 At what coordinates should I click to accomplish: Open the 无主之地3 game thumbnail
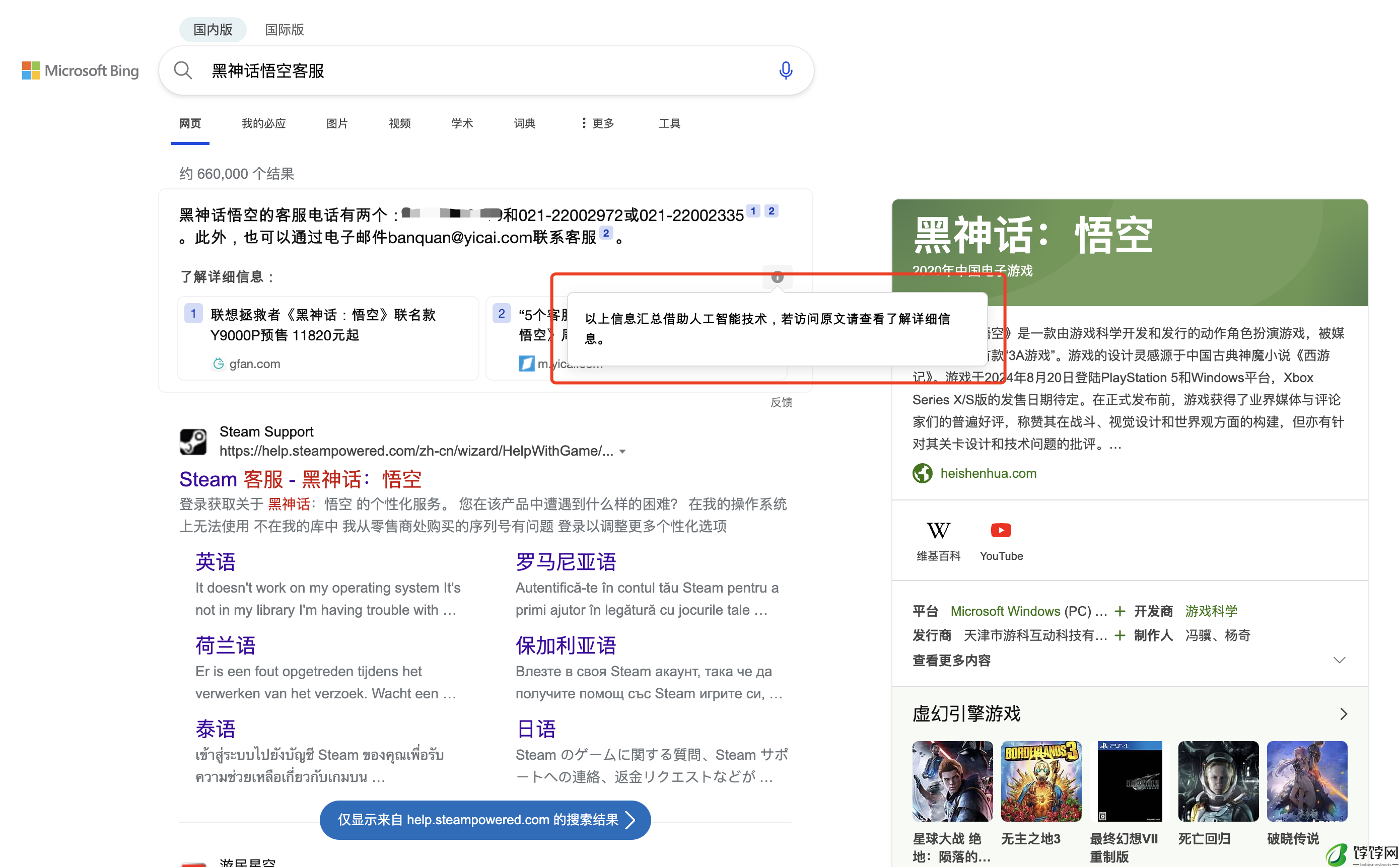(1041, 781)
